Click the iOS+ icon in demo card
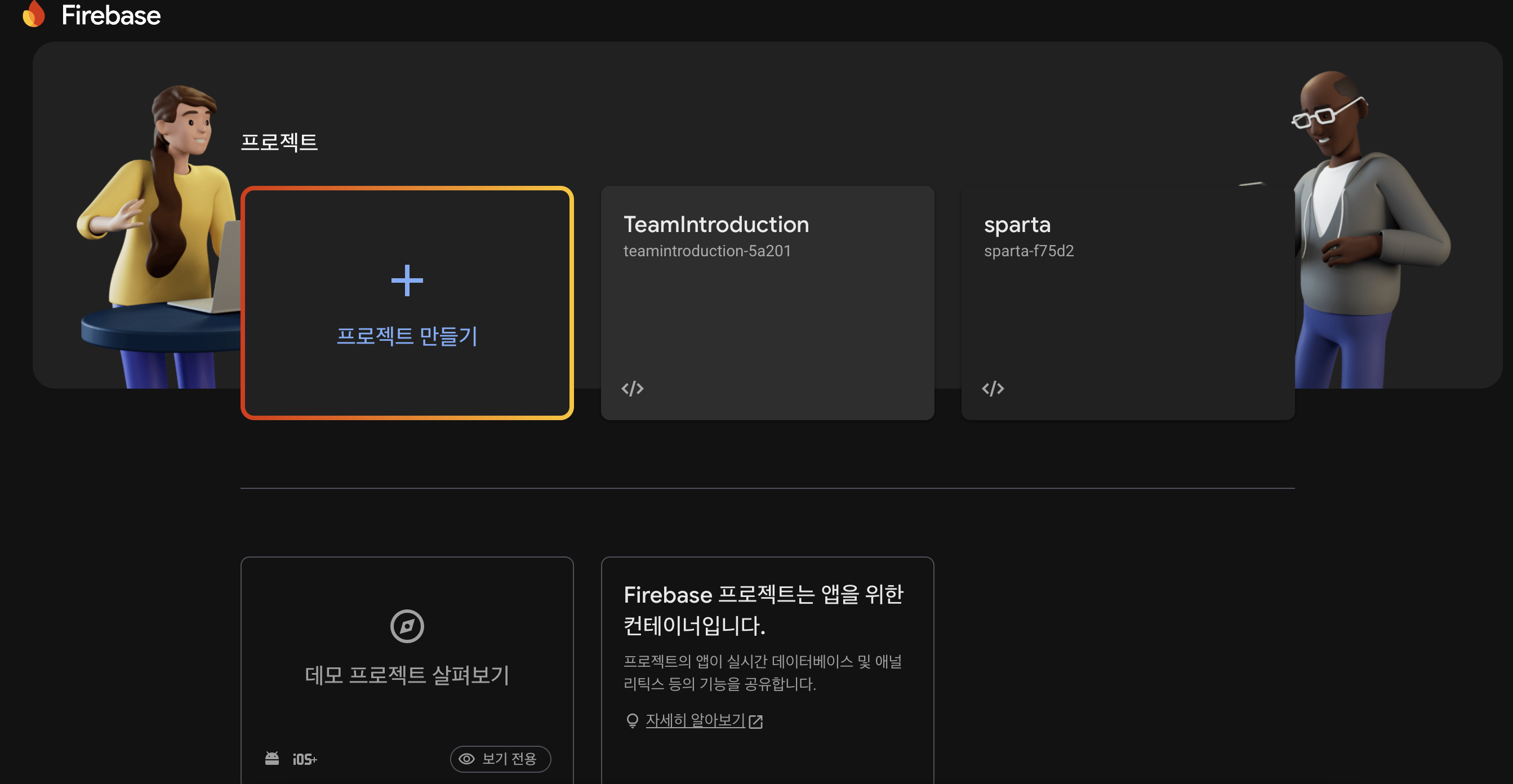 pos(304,759)
